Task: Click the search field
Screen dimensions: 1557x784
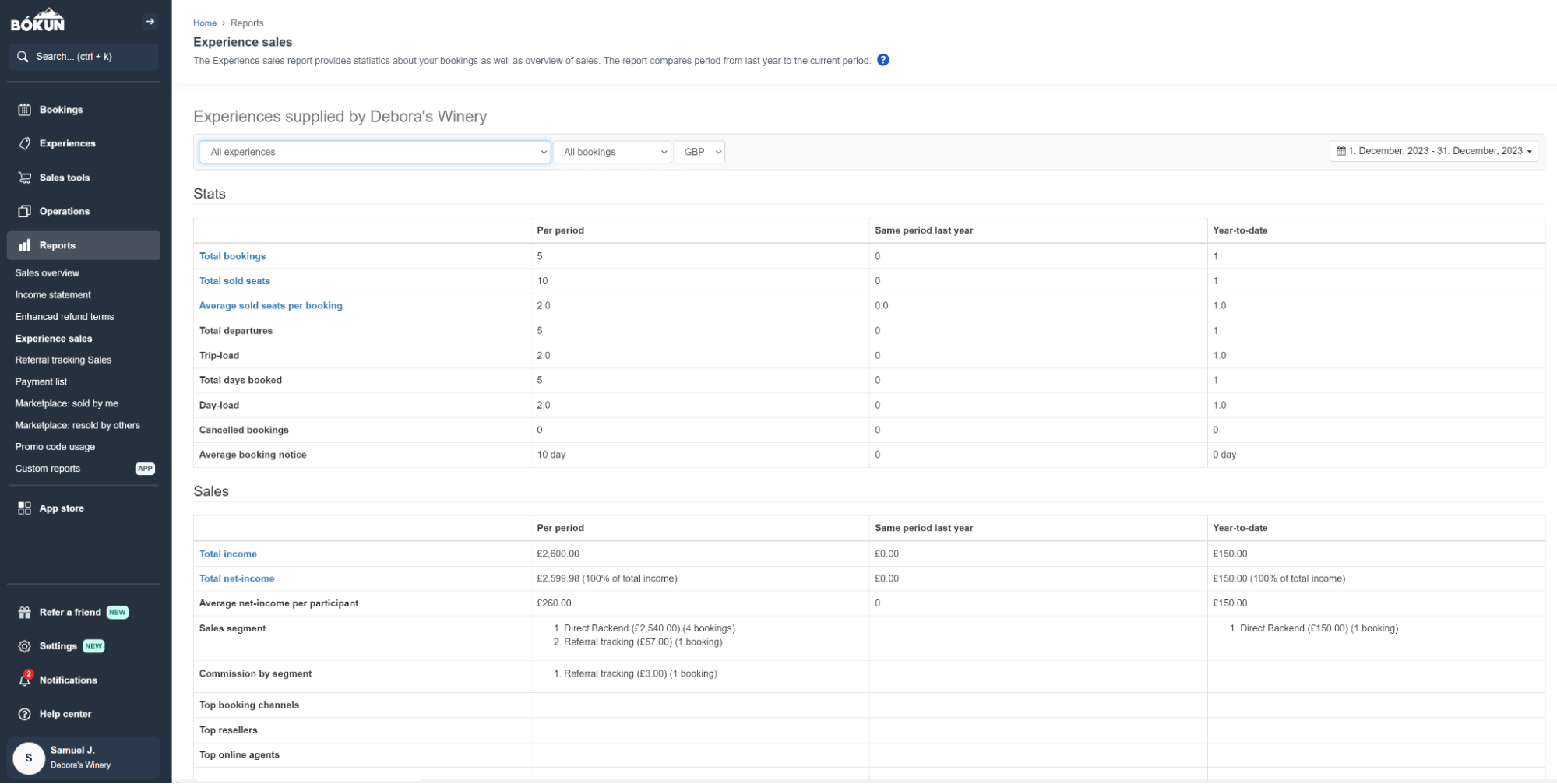Action: click(x=83, y=56)
